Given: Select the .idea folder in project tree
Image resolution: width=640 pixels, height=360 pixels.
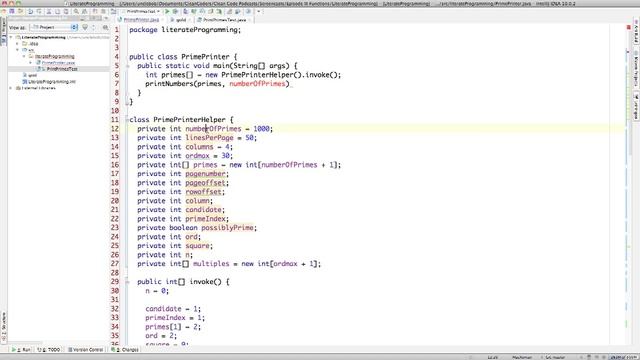Looking at the screenshot, I should click(33, 43).
